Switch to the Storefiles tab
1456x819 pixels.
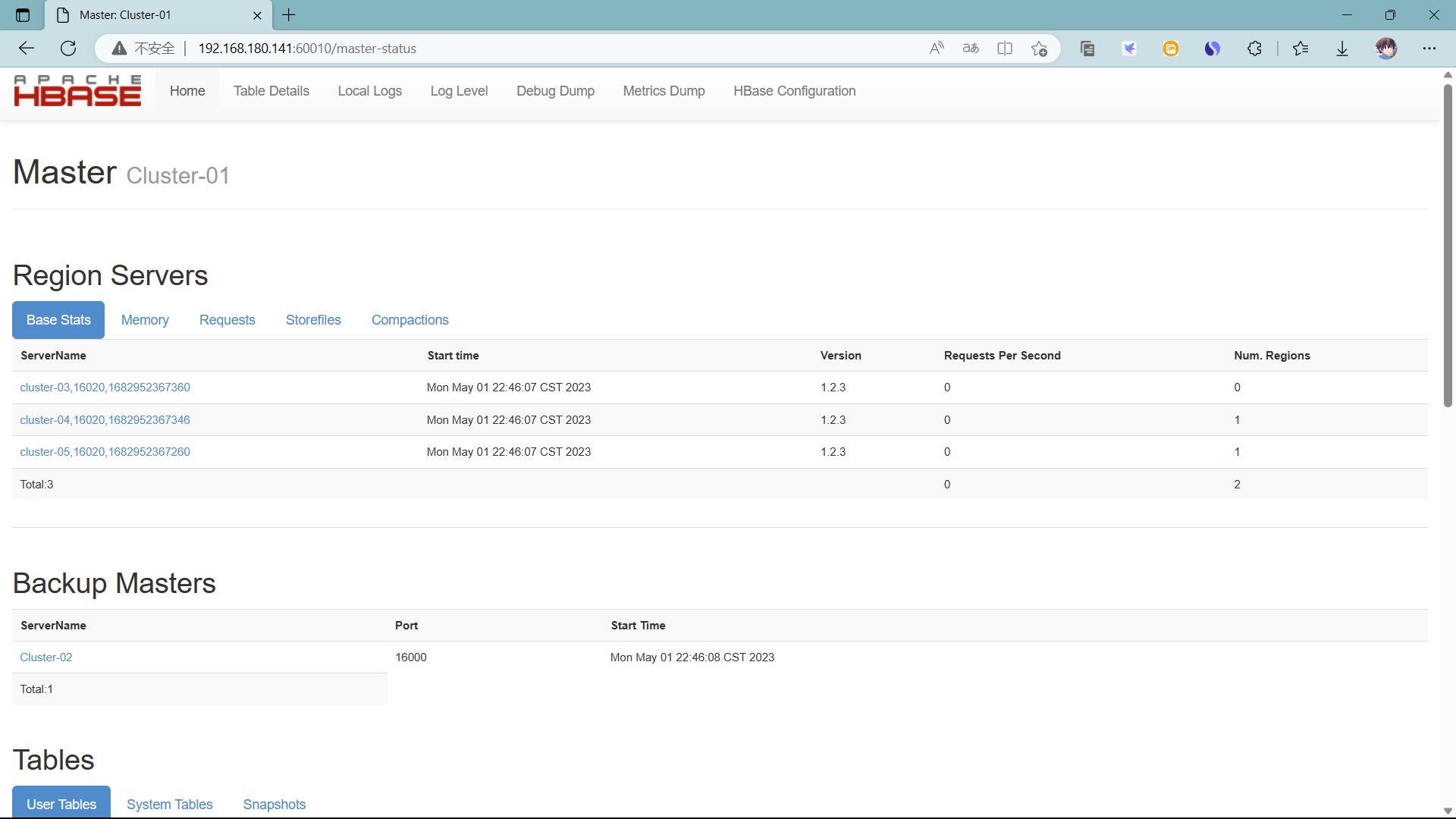(x=313, y=320)
